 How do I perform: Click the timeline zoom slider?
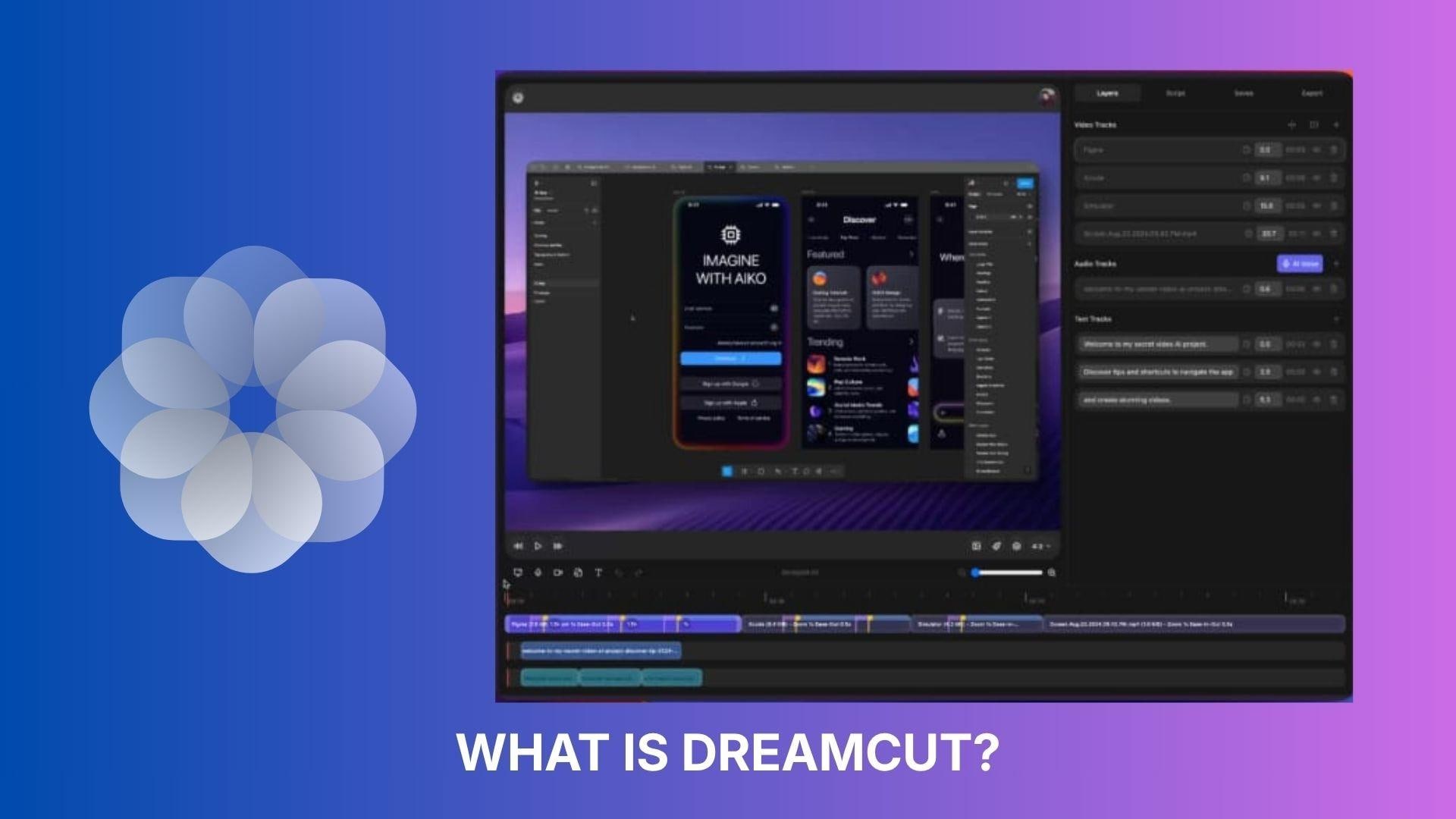(x=1007, y=573)
